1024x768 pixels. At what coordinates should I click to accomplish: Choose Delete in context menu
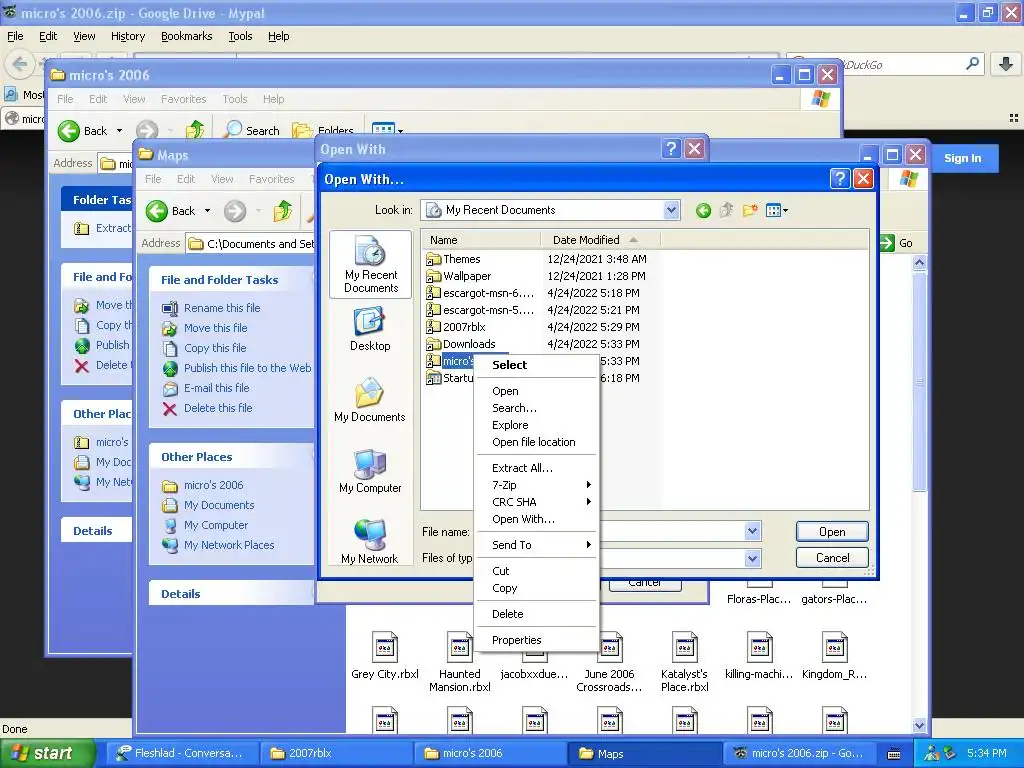536,614
